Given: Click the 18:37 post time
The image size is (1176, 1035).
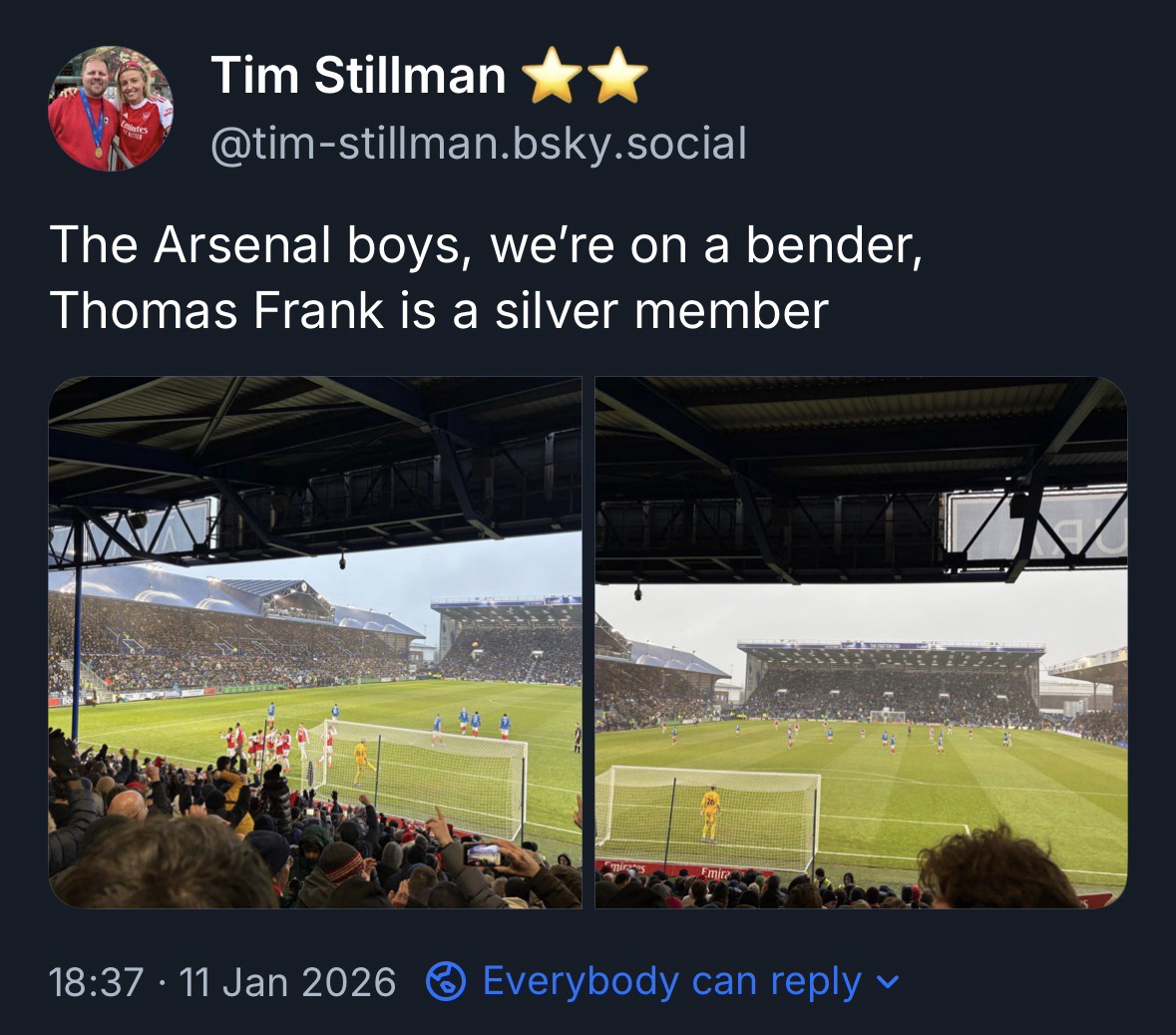Looking at the screenshot, I should (x=95, y=982).
